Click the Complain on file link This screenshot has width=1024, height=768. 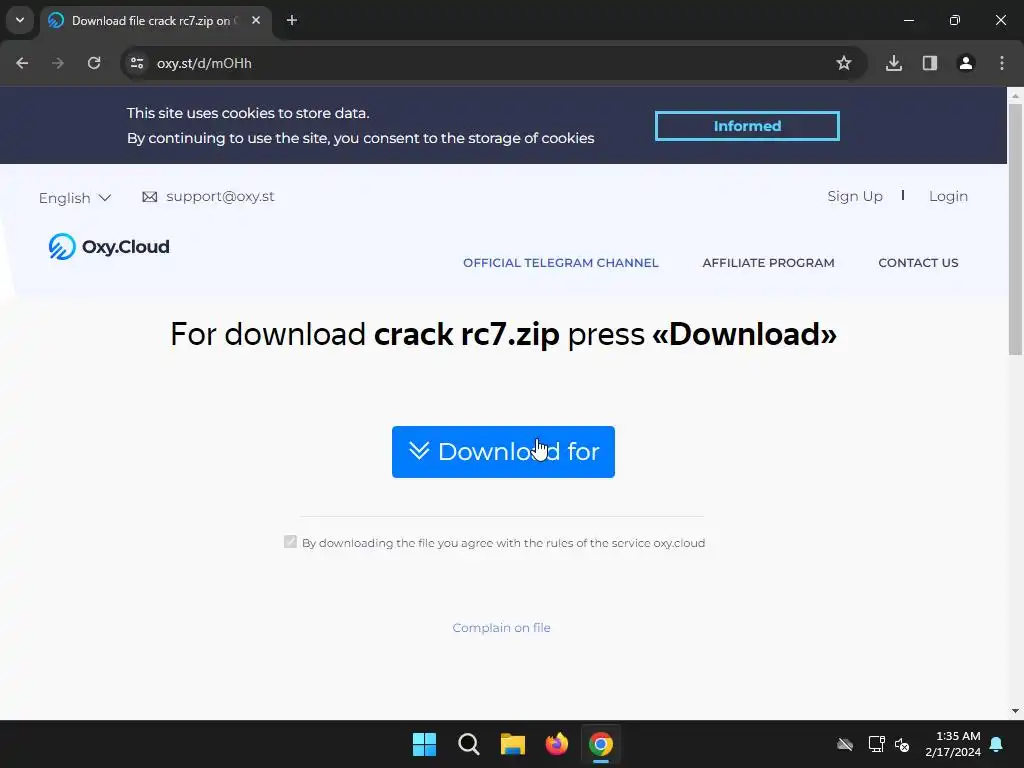pos(502,628)
